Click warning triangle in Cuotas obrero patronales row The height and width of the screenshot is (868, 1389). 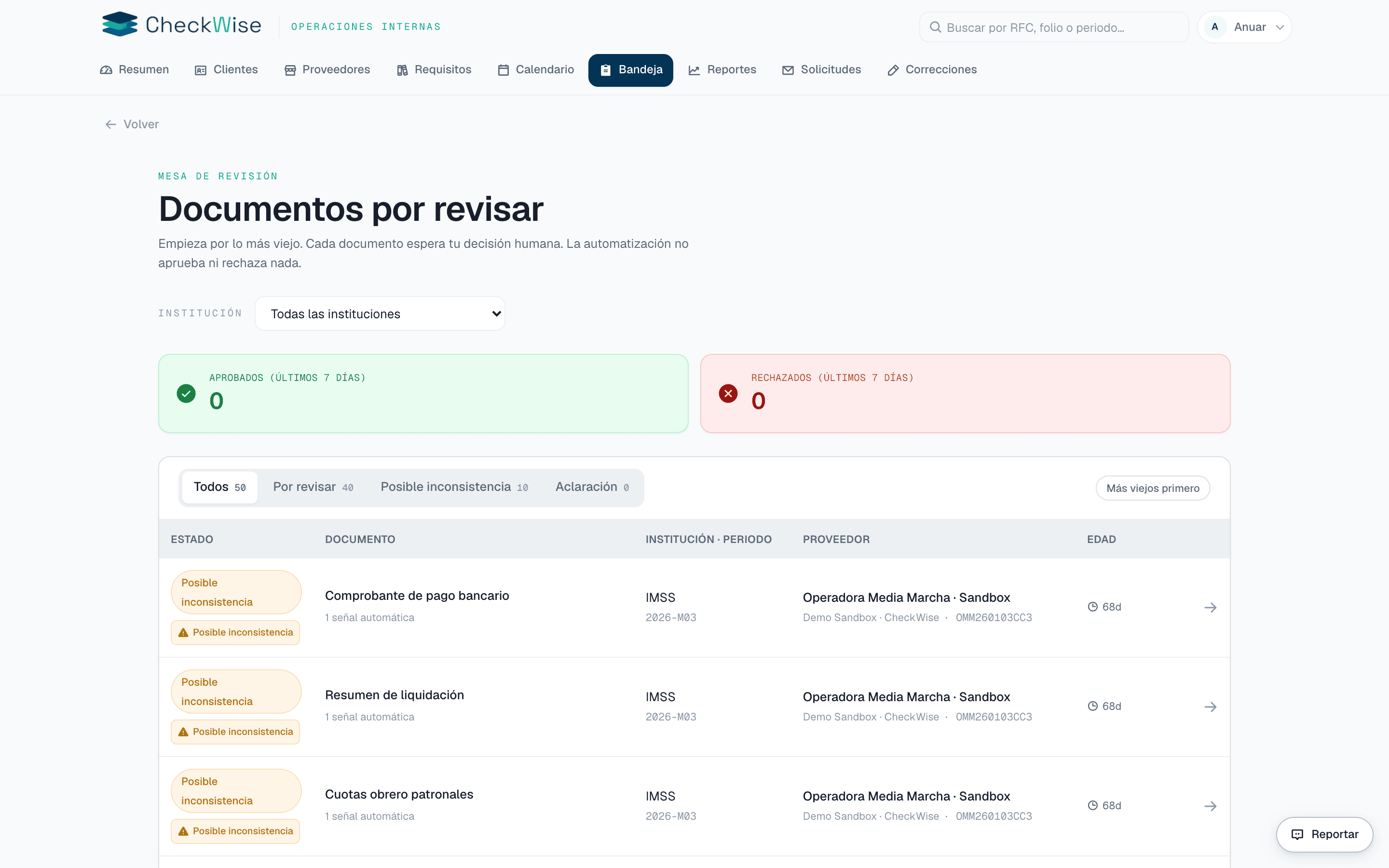coord(183,831)
